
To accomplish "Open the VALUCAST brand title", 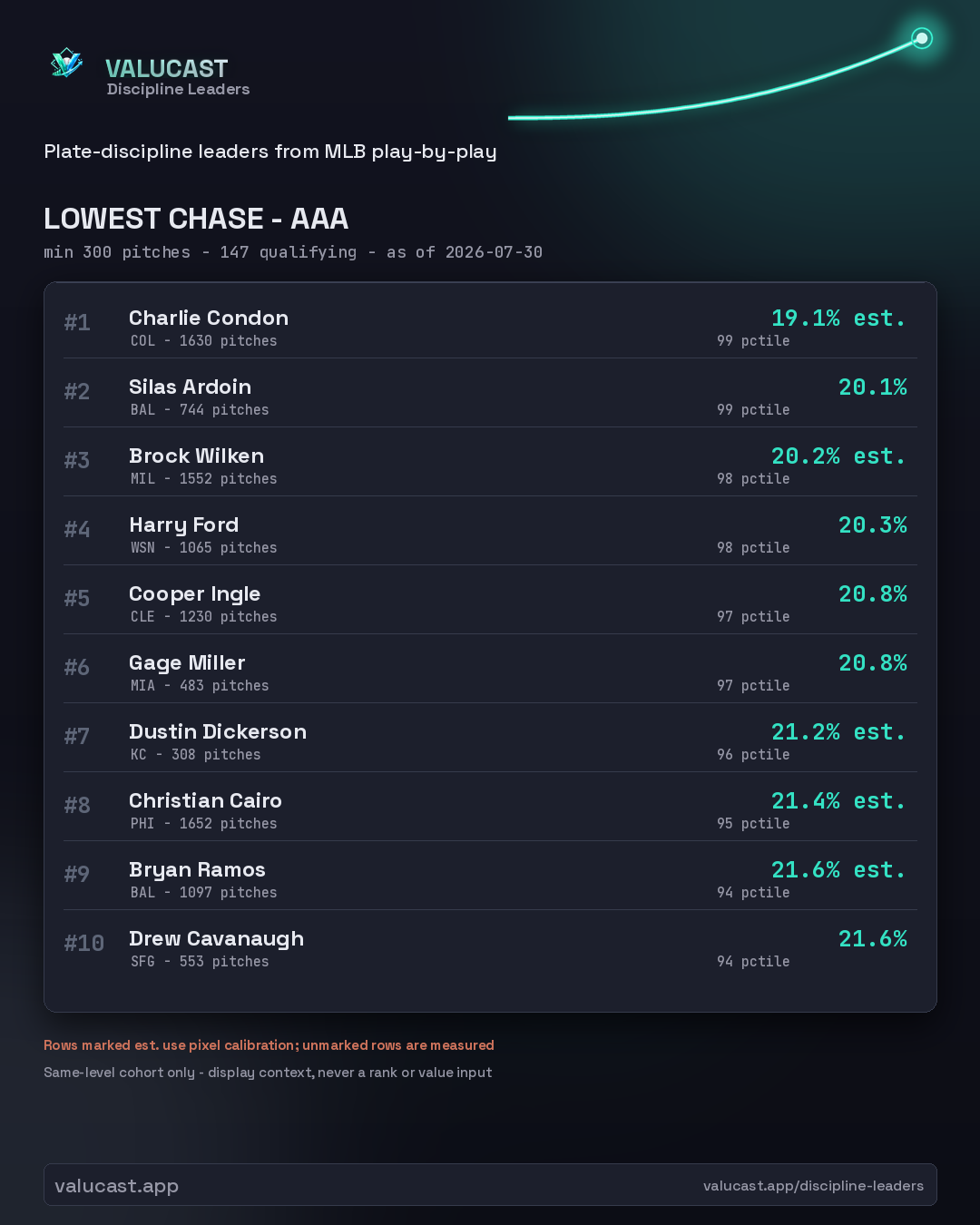I will click(x=166, y=68).
